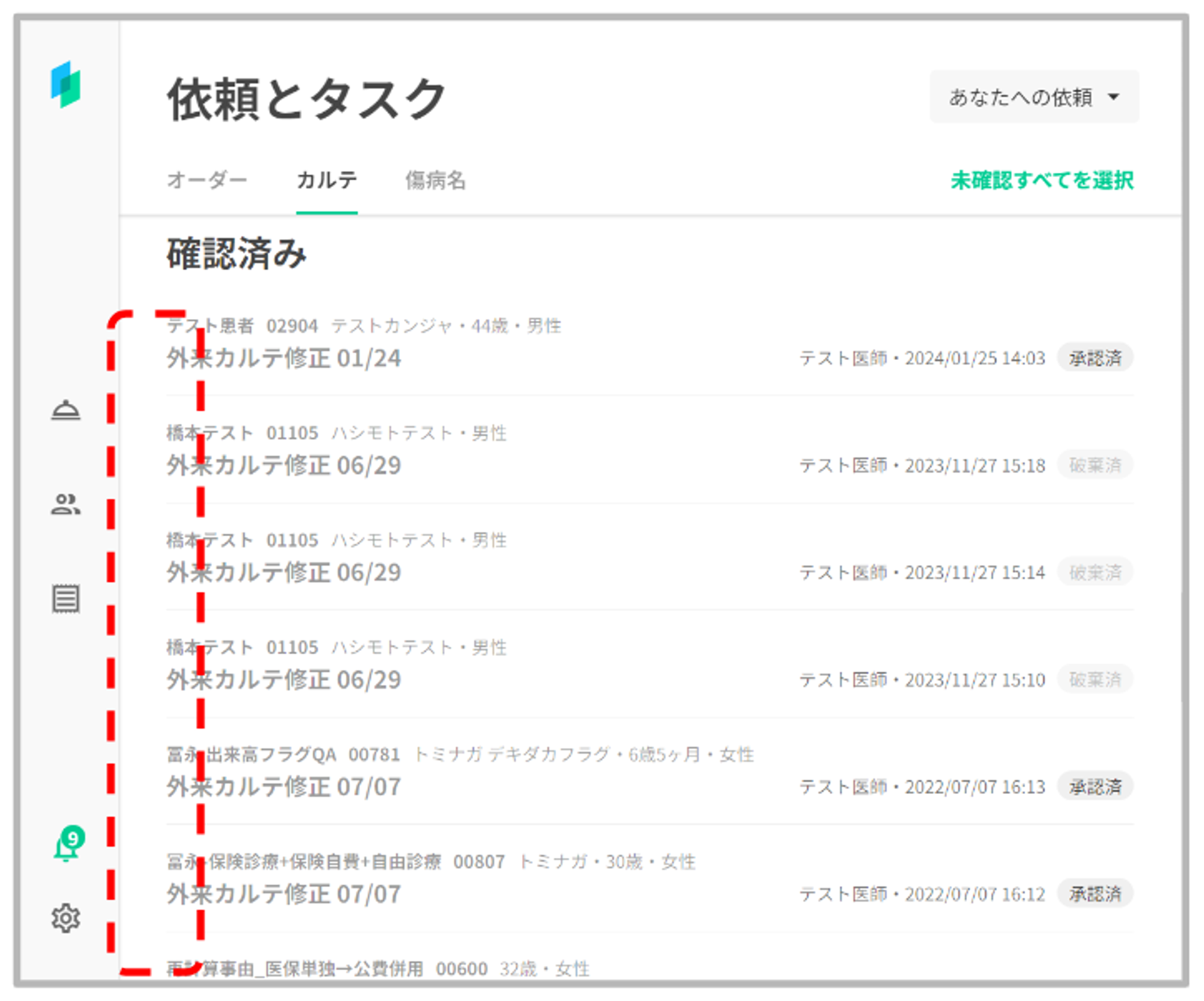The width and height of the screenshot is (1204, 1001).
Task: Click 承認済 badge on the 2024/01/25 row
Action: pyautogui.click(x=1094, y=358)
